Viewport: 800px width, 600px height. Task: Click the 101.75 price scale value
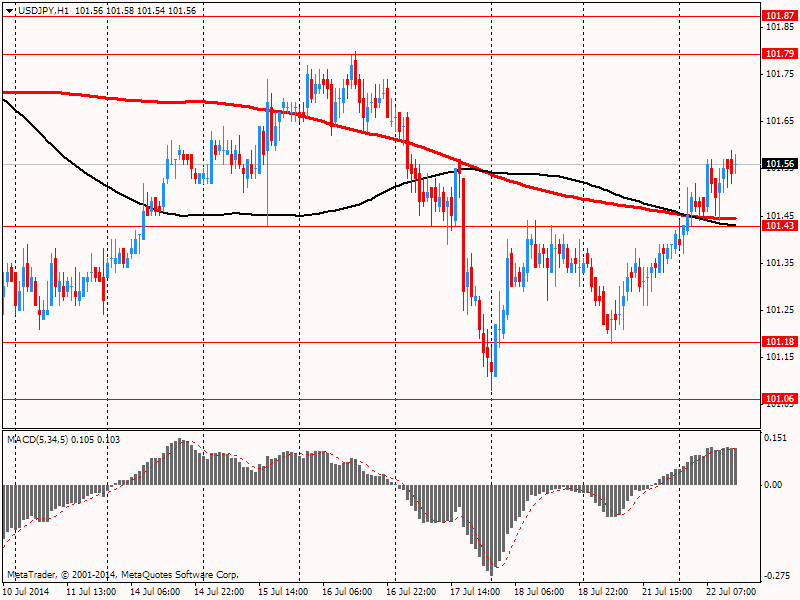click(780, 74)
